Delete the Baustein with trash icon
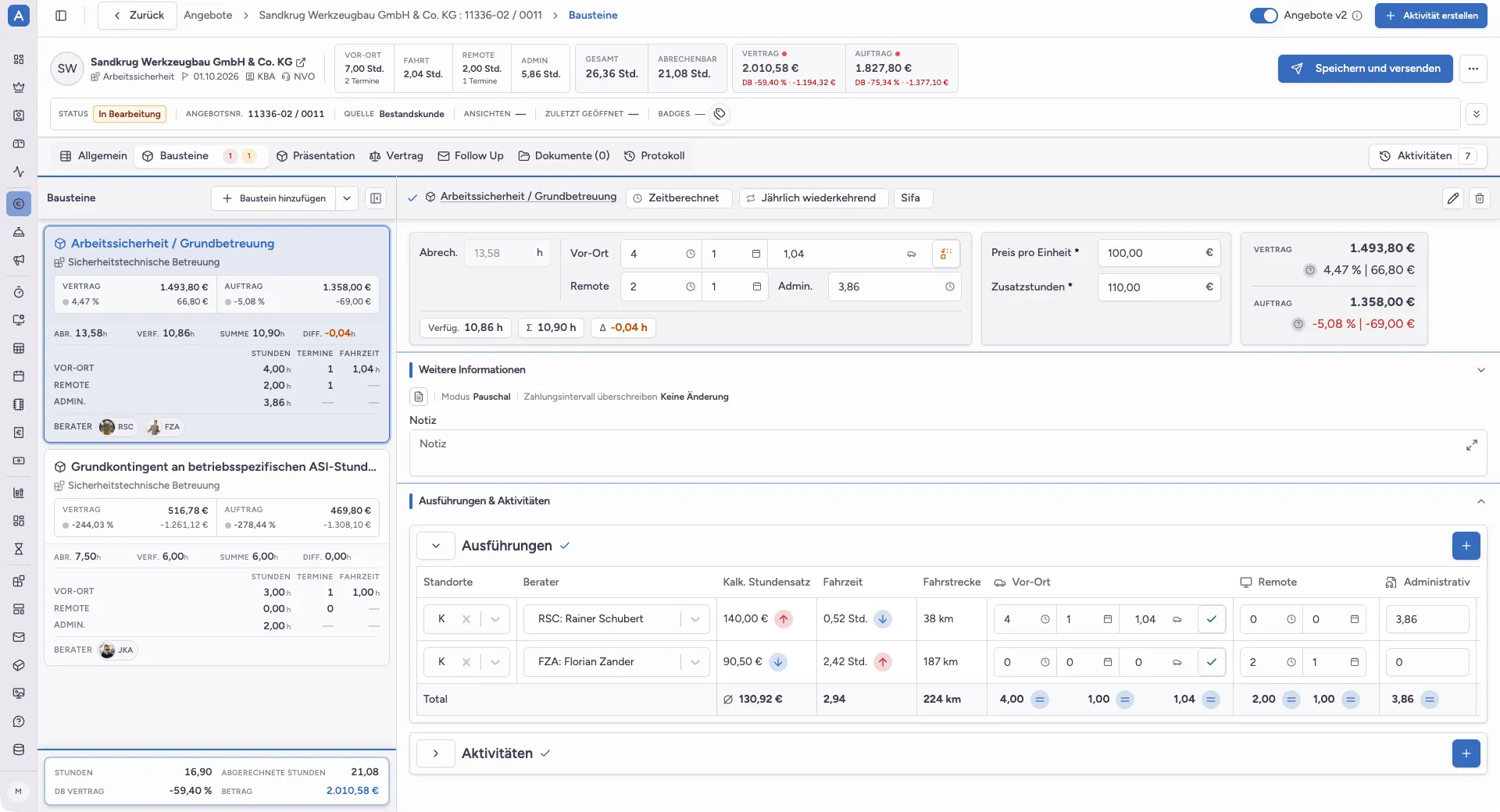 click(x=1479, y=198)
